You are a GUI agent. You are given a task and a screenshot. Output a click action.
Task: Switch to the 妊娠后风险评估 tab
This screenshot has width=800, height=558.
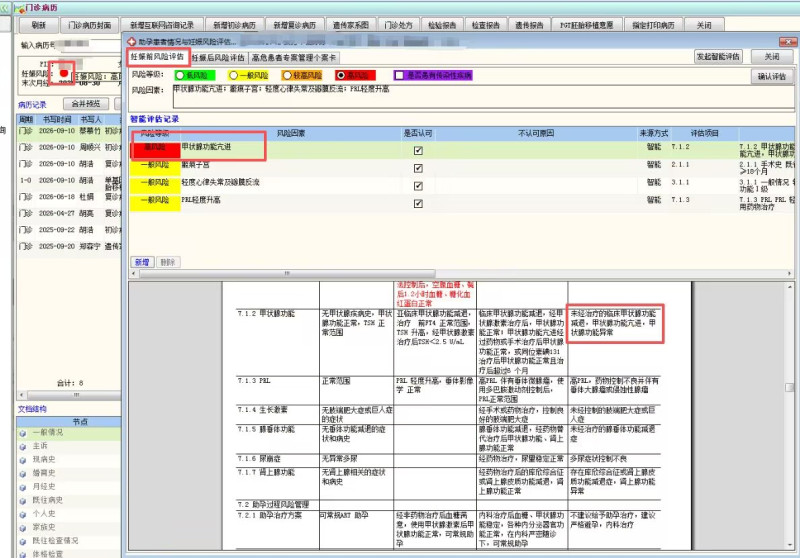(218, 58)
